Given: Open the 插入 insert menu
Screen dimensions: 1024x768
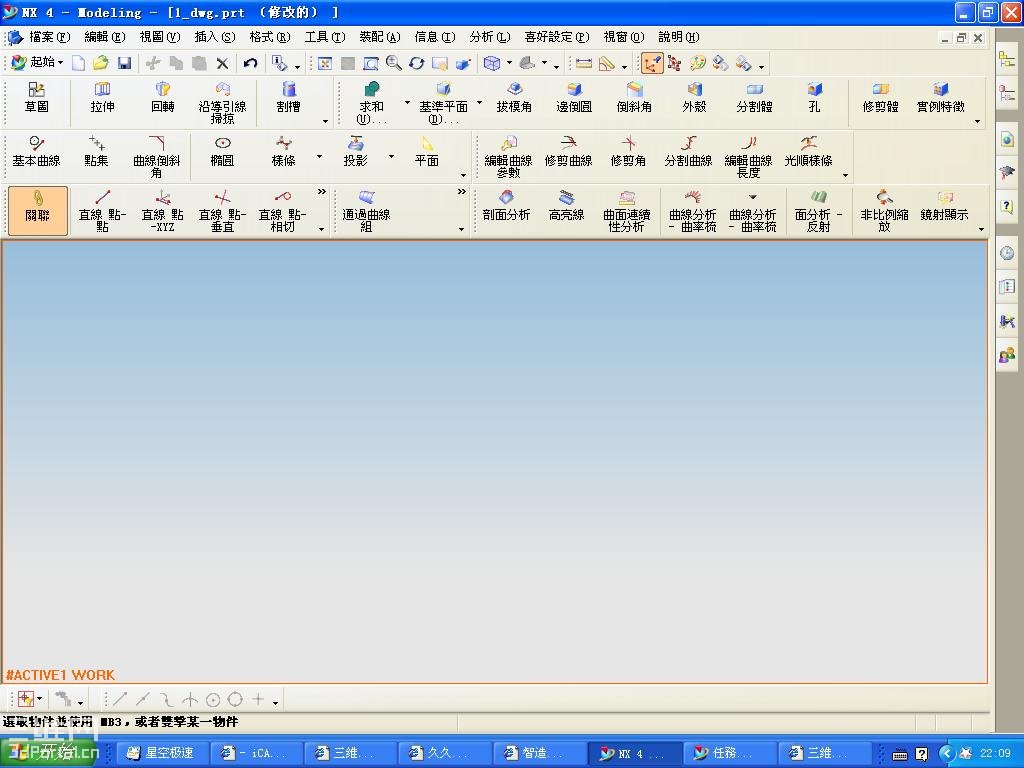Looking at the screenshot, I should pyautogui.click(x=214, y=37).
